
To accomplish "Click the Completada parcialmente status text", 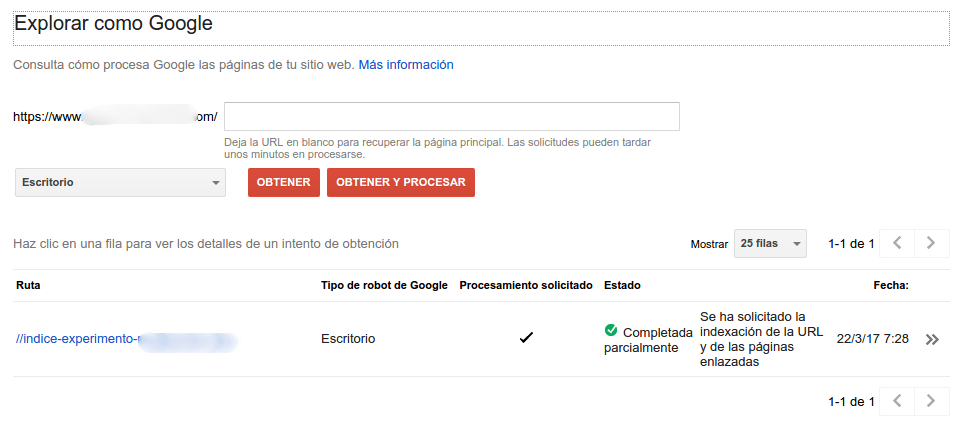I will coord(649,340).
